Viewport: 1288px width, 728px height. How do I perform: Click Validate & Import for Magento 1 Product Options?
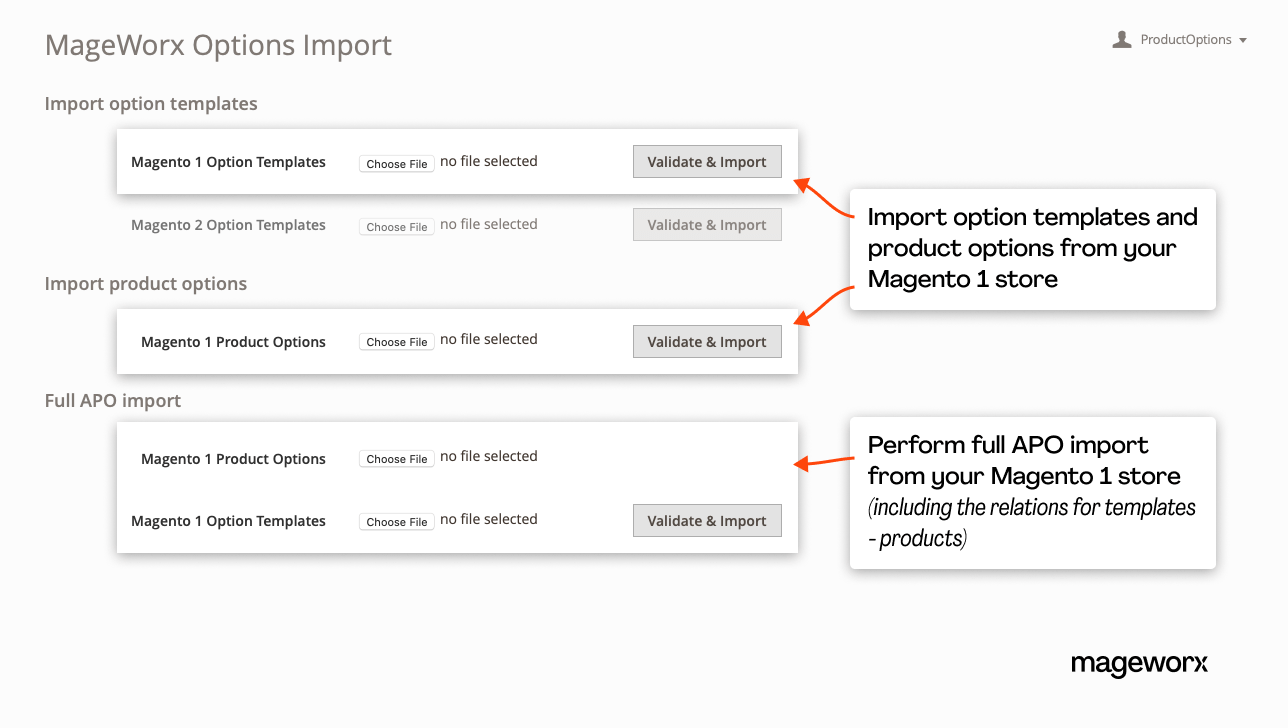coord(707,341)
